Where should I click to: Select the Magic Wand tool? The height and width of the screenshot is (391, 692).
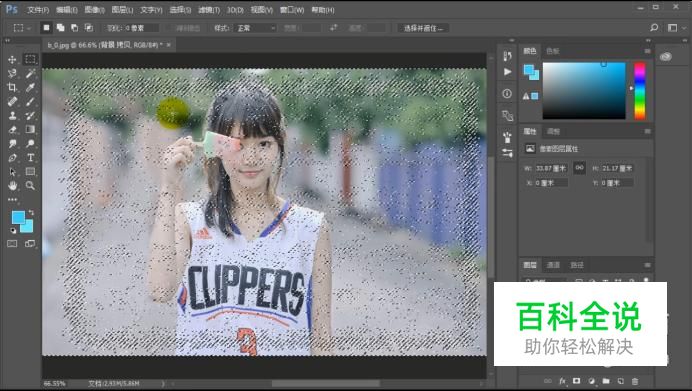click(30, 73)
